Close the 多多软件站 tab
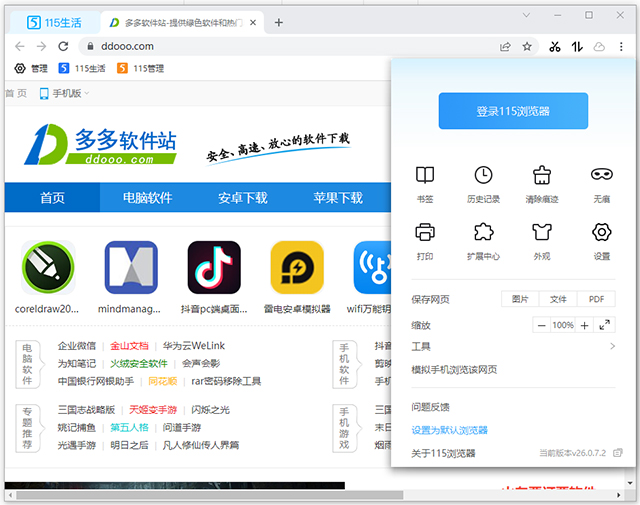The height and width of the screenshot is (505, 640). pos(253,22)
